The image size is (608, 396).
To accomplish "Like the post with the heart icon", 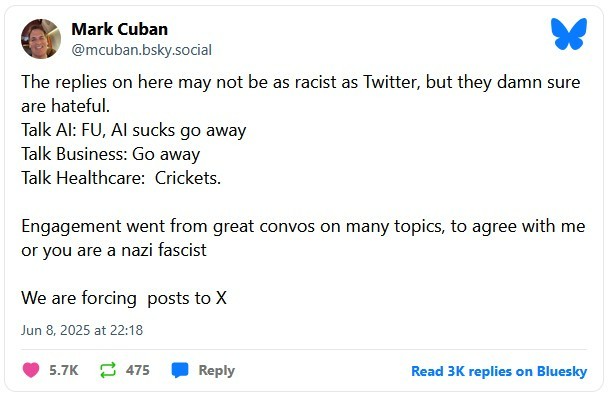I will 31,370.
